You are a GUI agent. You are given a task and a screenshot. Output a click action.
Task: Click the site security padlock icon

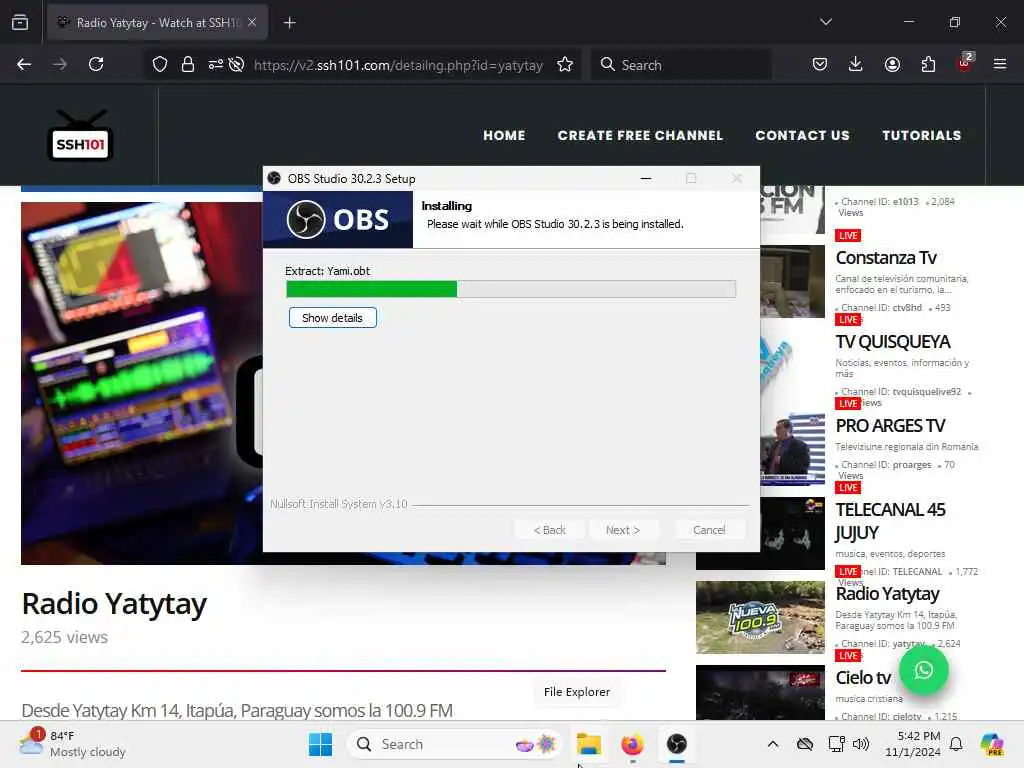tap(188, 64)
